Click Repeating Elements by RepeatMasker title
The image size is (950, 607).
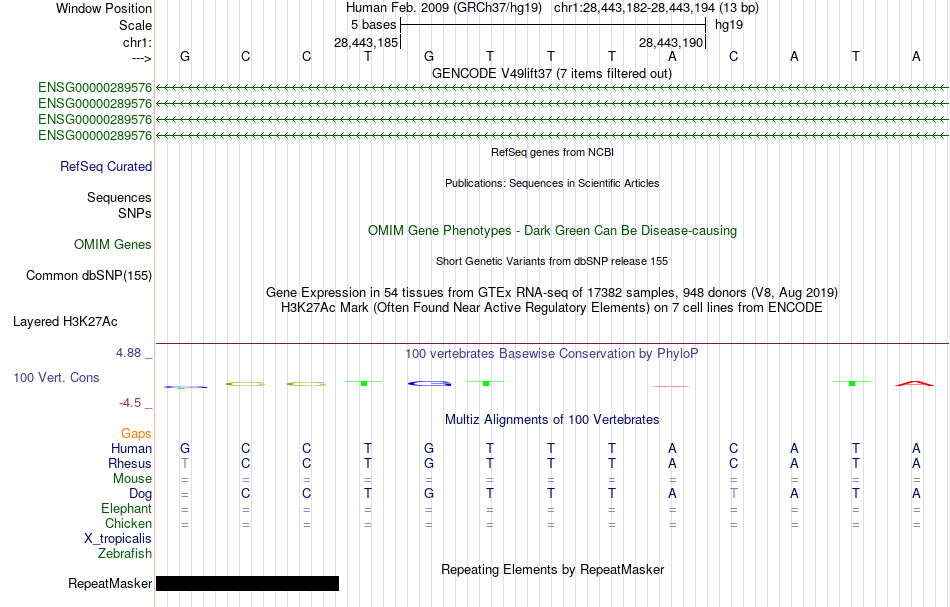[552, 569]
